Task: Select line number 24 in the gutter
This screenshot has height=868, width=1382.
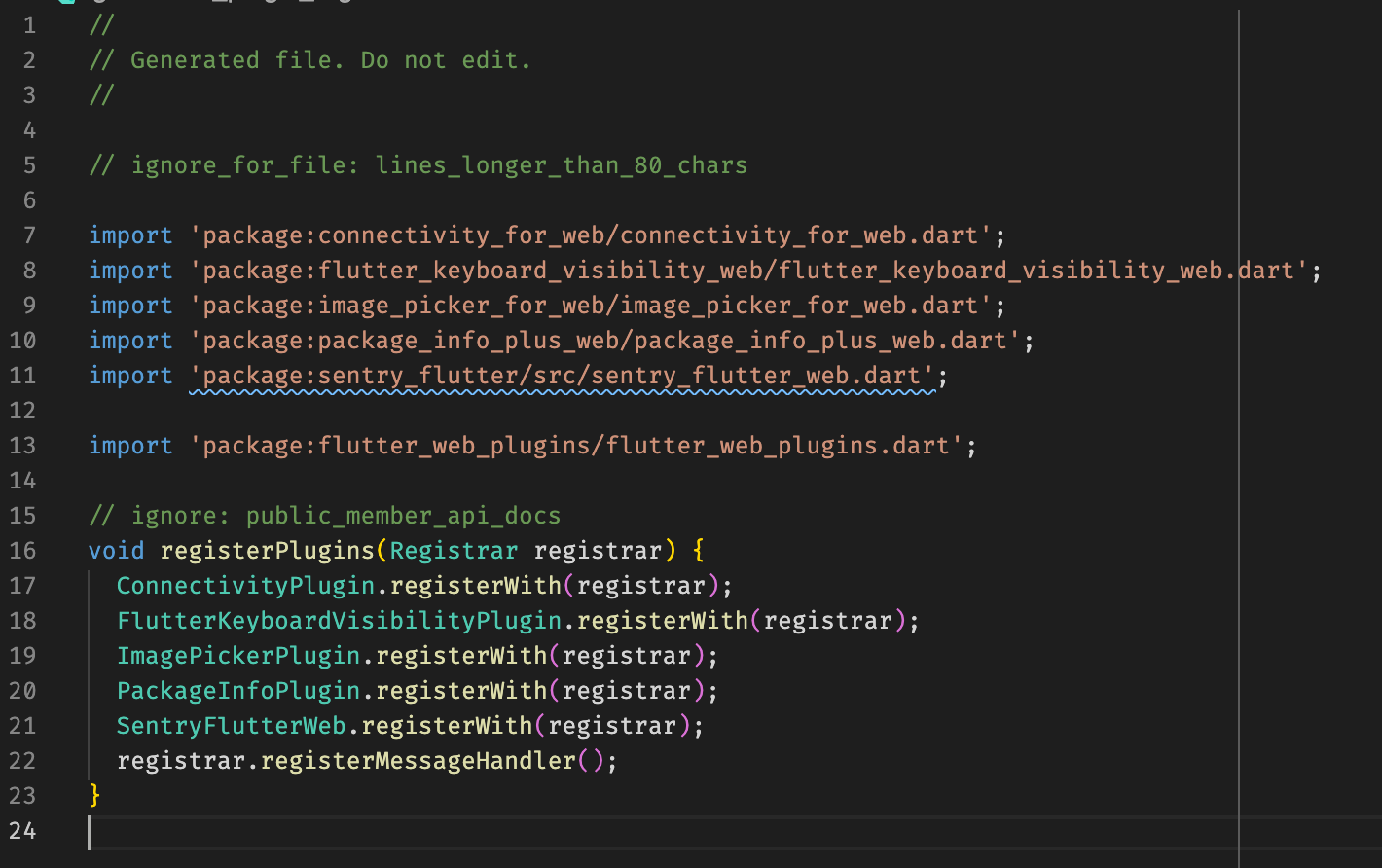Action: tap(22, 831)
